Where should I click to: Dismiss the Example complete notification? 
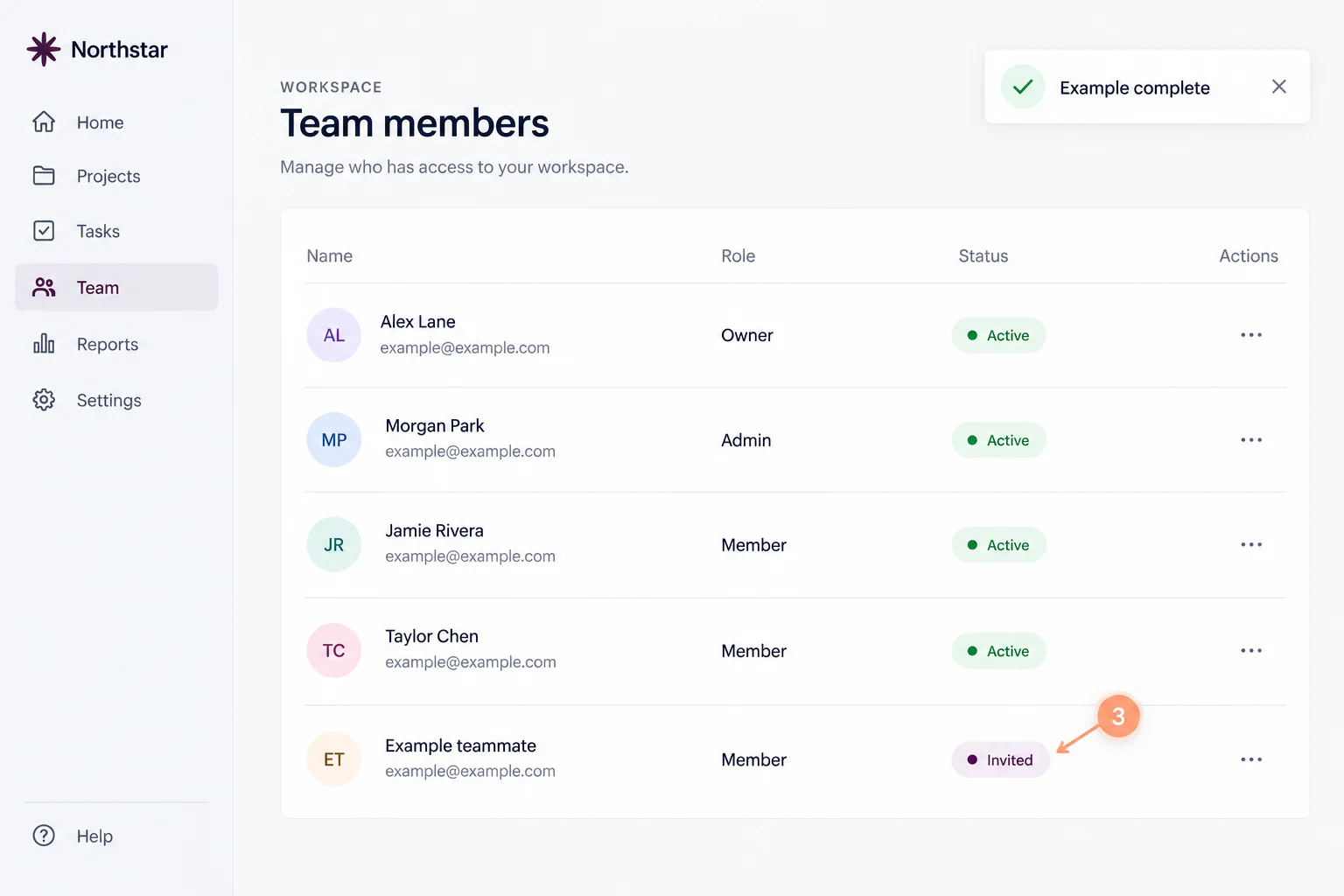point(1278,87)
